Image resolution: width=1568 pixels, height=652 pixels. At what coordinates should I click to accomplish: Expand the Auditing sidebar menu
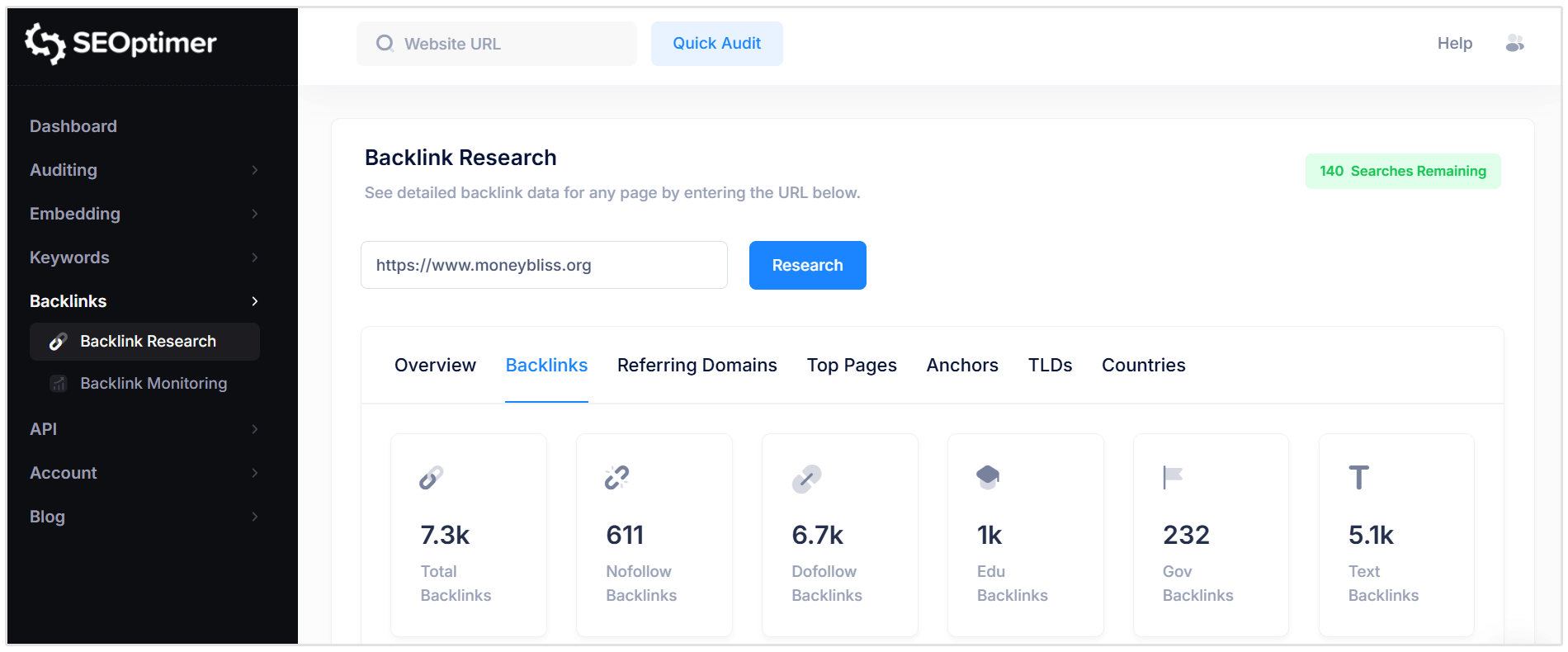pos(144,170)
